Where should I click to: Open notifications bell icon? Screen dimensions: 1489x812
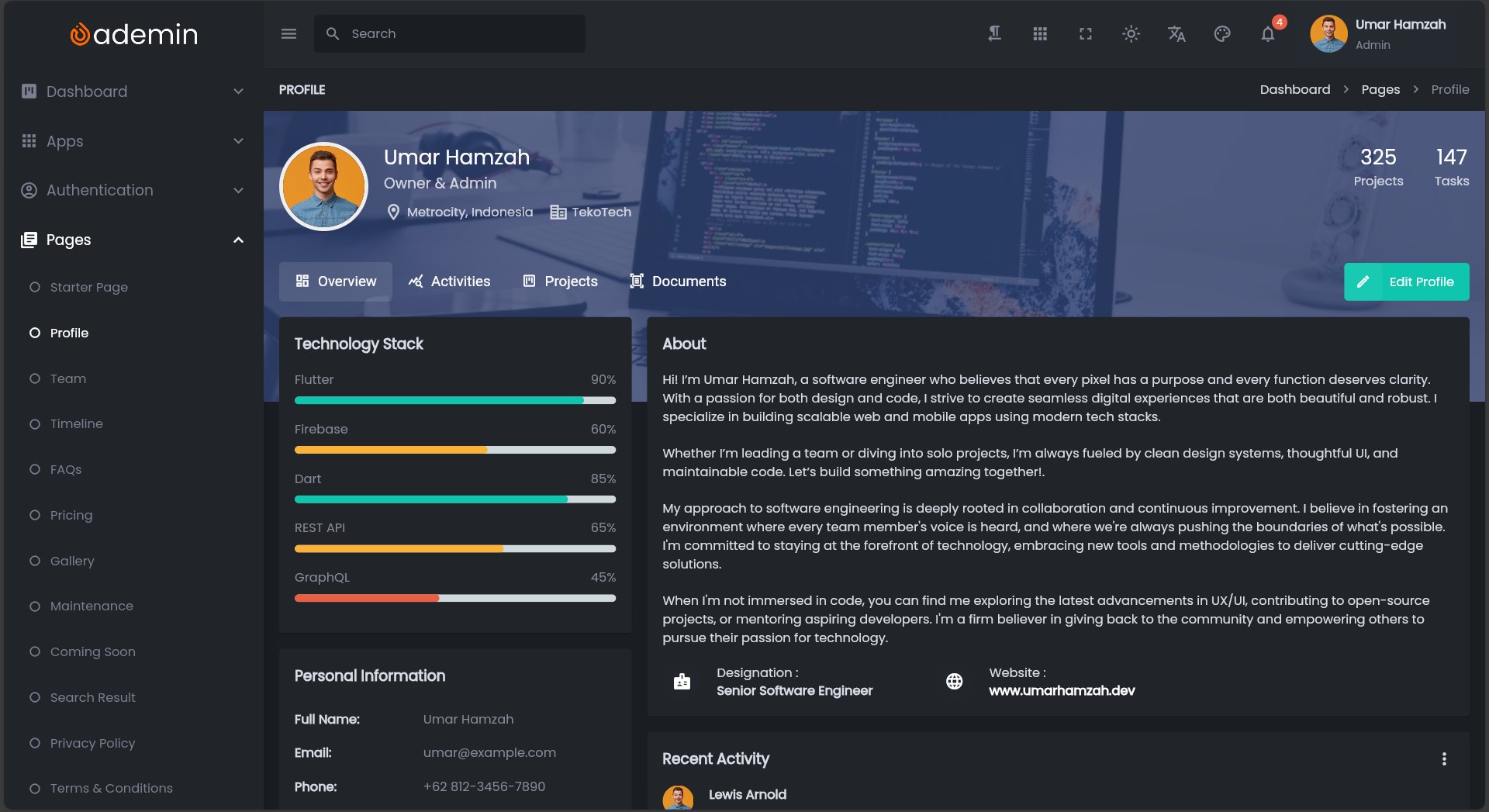(x=1268, y=34)
